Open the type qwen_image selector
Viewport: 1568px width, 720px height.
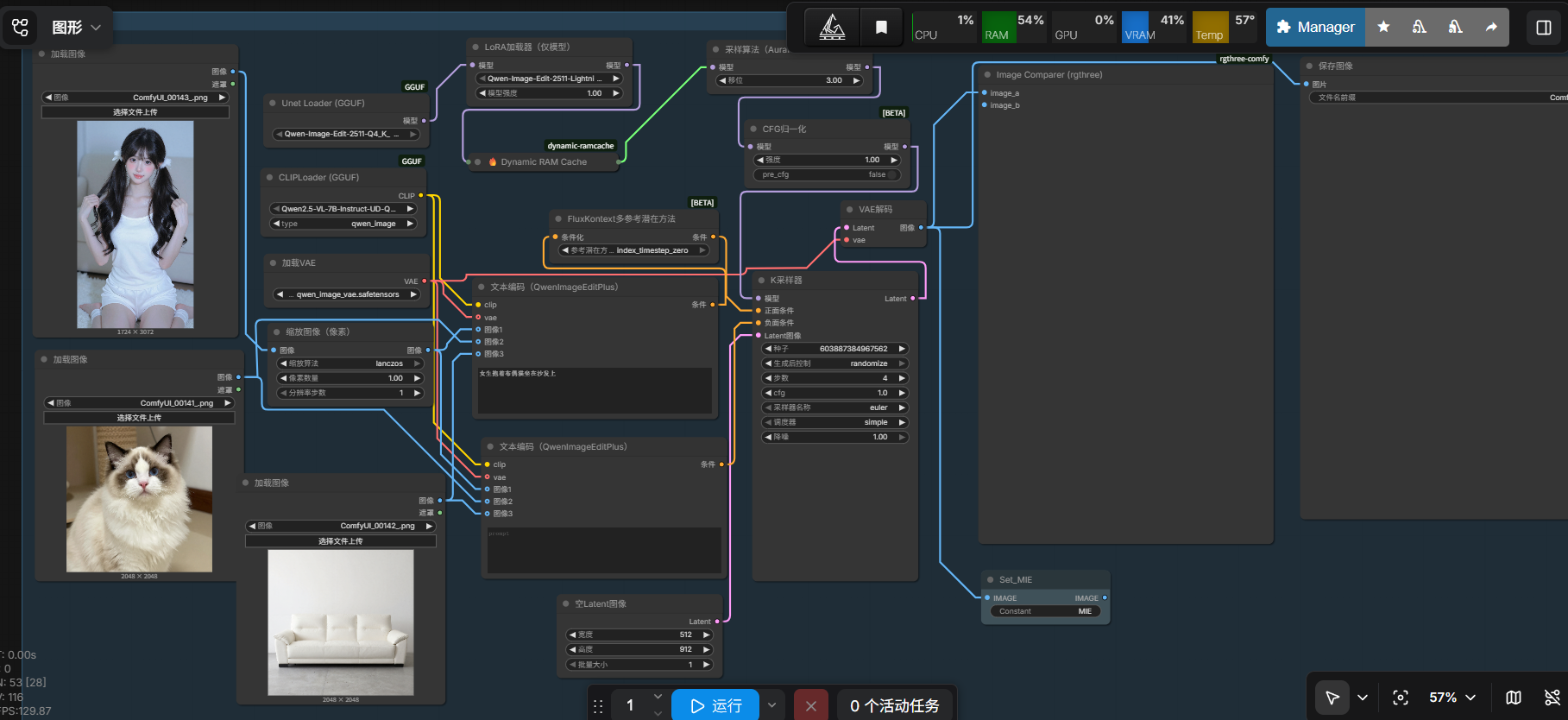(343, 224)
